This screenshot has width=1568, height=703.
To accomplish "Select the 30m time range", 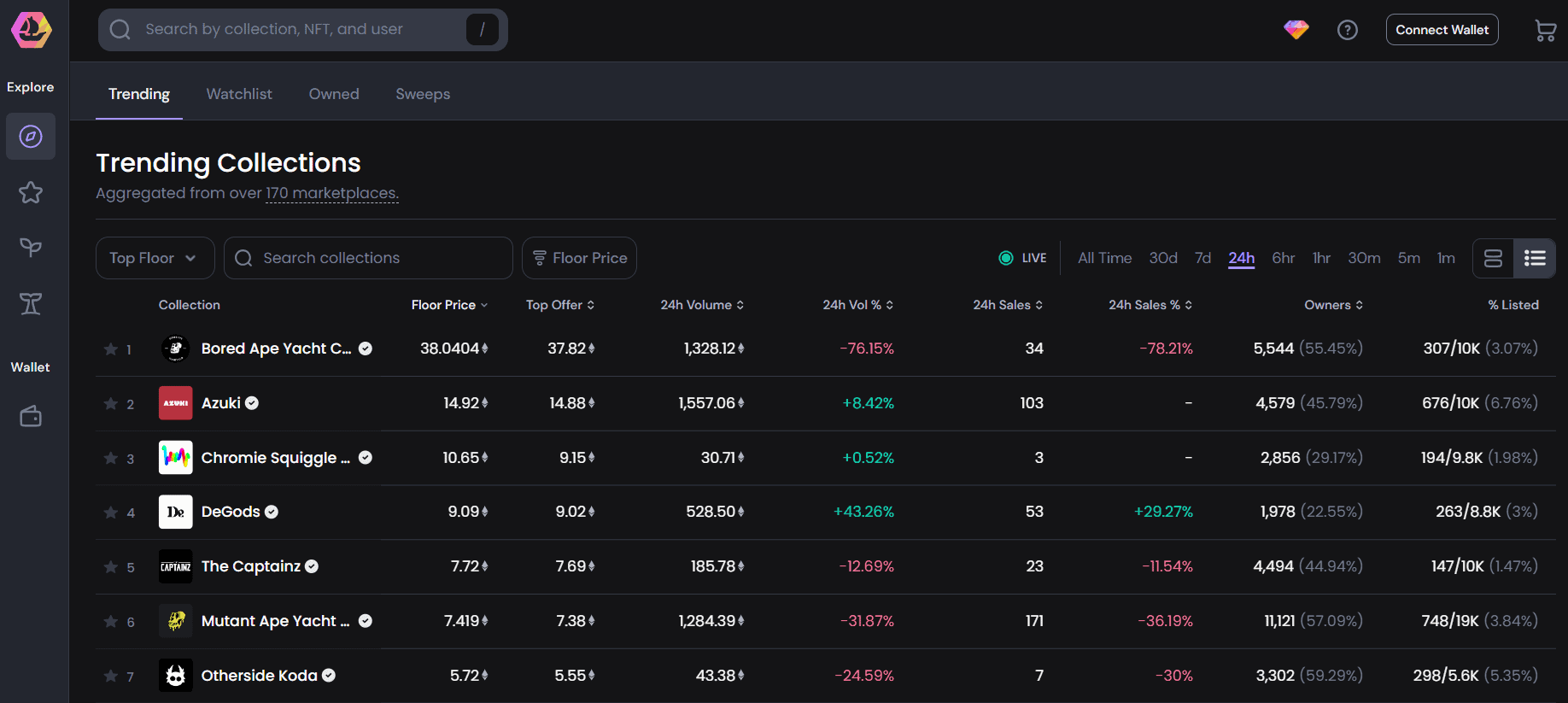I will point(1364,258).
